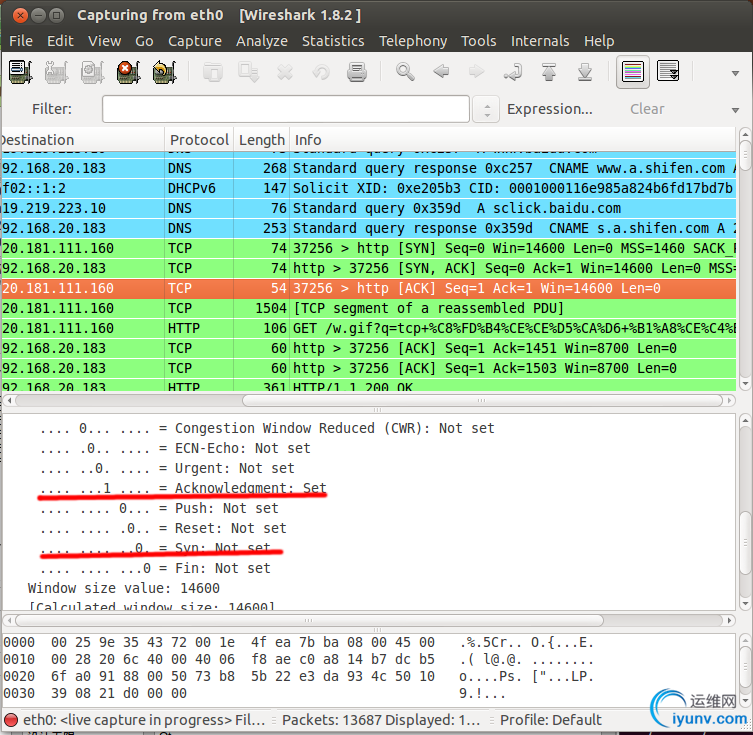Image resolution: width=753 pixels, height=735 pixels.
Task: Open the Statistics menu
Action: 333,41
